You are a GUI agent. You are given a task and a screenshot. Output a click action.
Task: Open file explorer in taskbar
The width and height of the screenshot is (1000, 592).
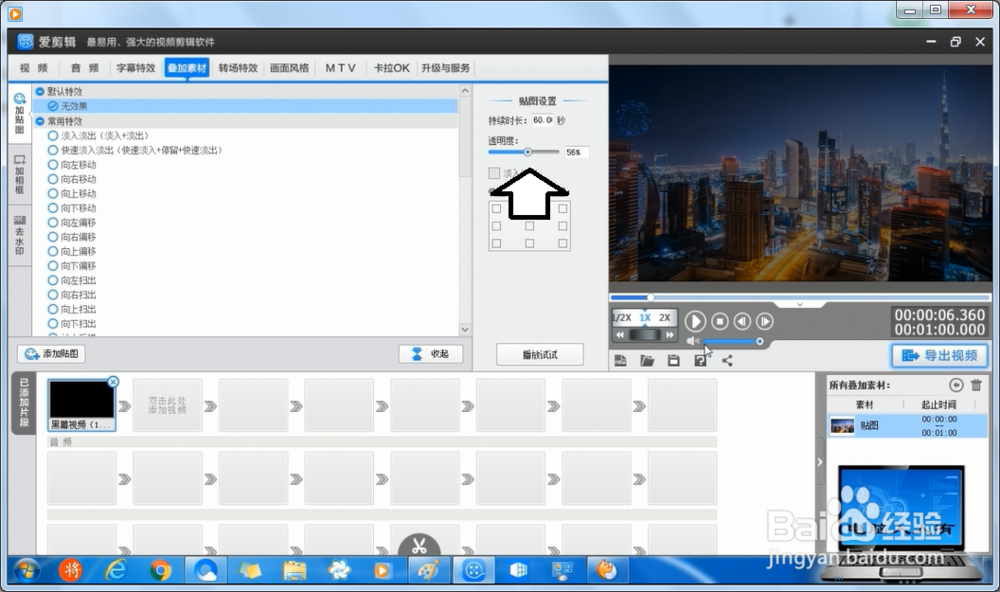coord(294,570)
